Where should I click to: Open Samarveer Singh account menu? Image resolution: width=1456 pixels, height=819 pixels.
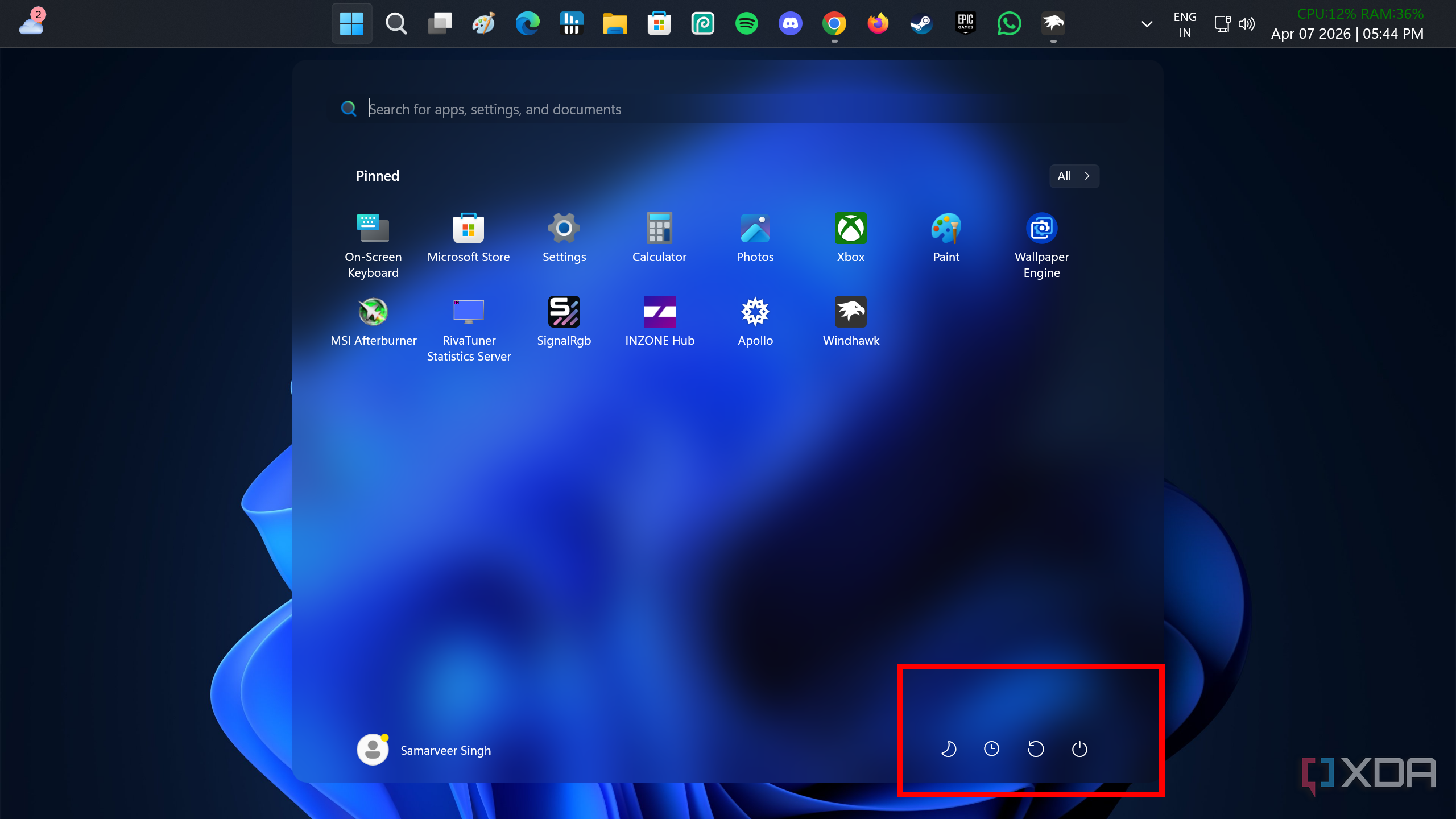(424, 750)
